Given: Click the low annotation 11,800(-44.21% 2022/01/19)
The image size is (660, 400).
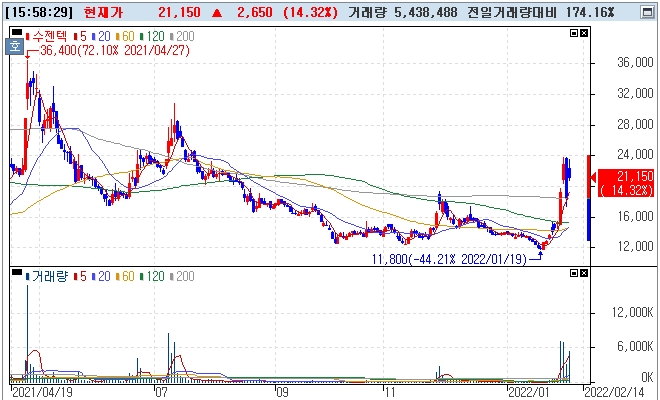Looking at the screenshot, I should (x=449, y=259).
